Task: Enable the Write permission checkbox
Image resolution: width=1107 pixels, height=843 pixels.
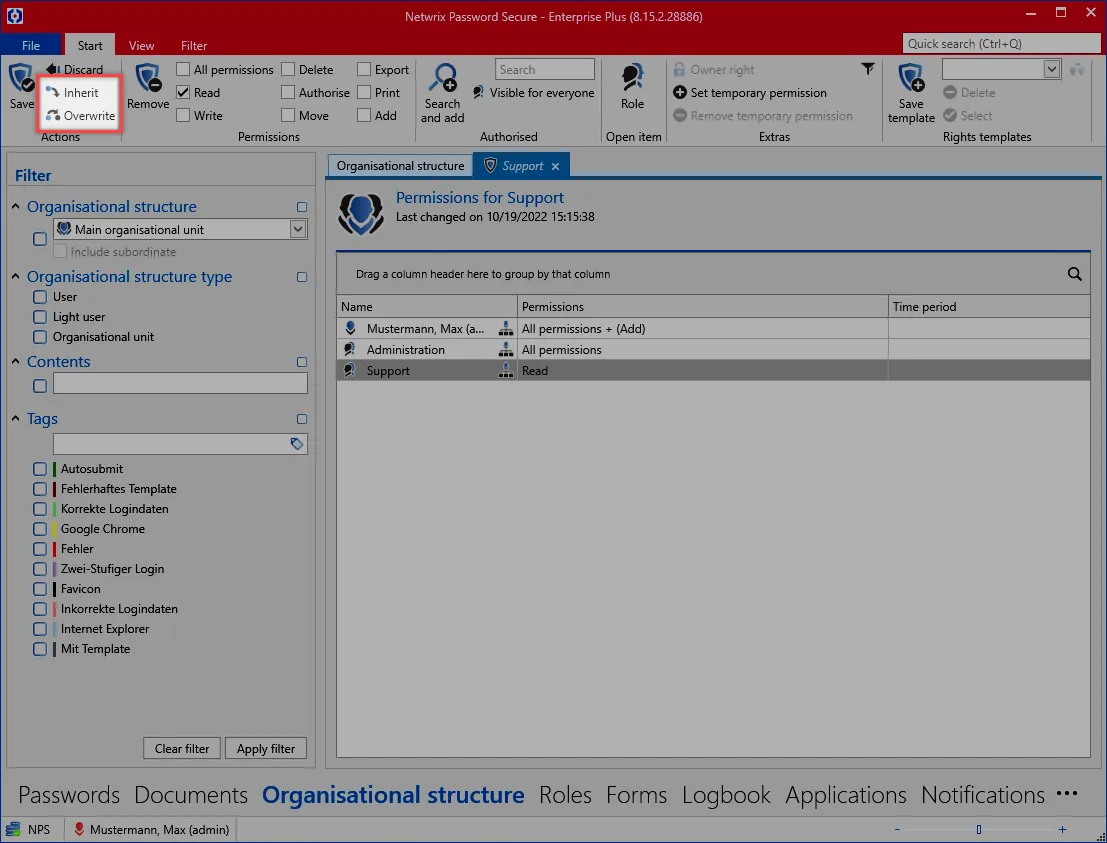Action: point(184,116)
